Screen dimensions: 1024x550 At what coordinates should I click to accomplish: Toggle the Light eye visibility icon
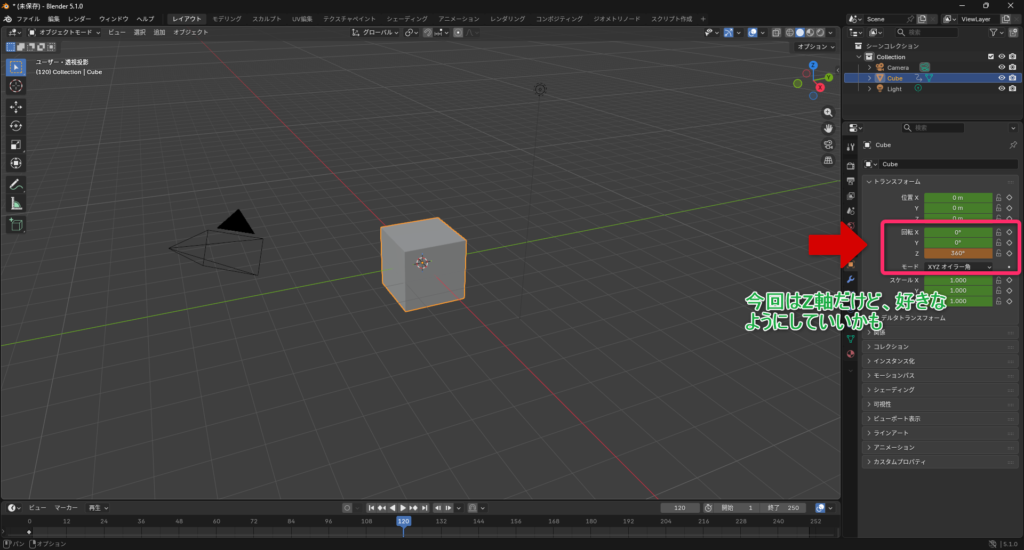click(1001, 88)
